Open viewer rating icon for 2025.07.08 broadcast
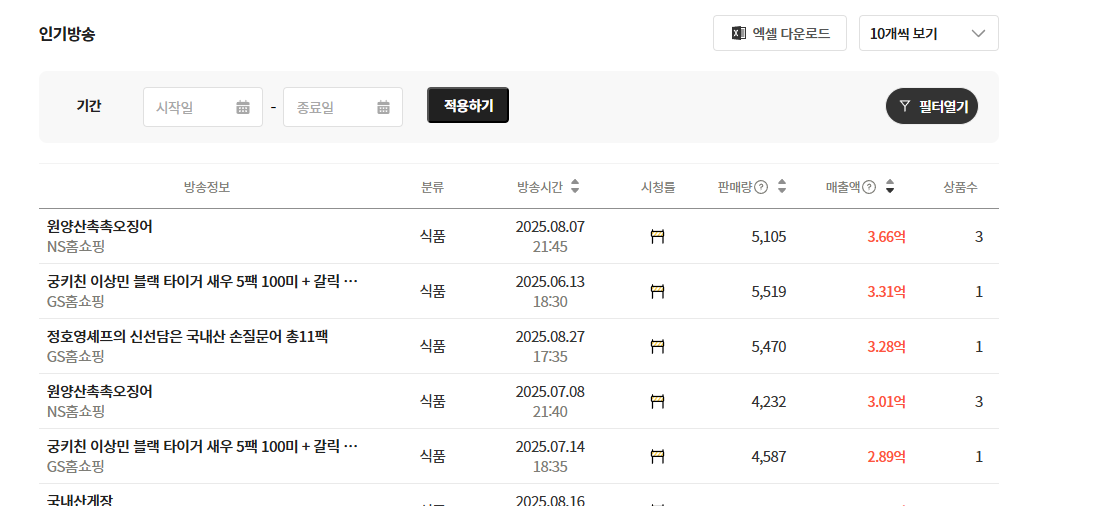Viewport: 1095px width, 506px height. (657, 402)
